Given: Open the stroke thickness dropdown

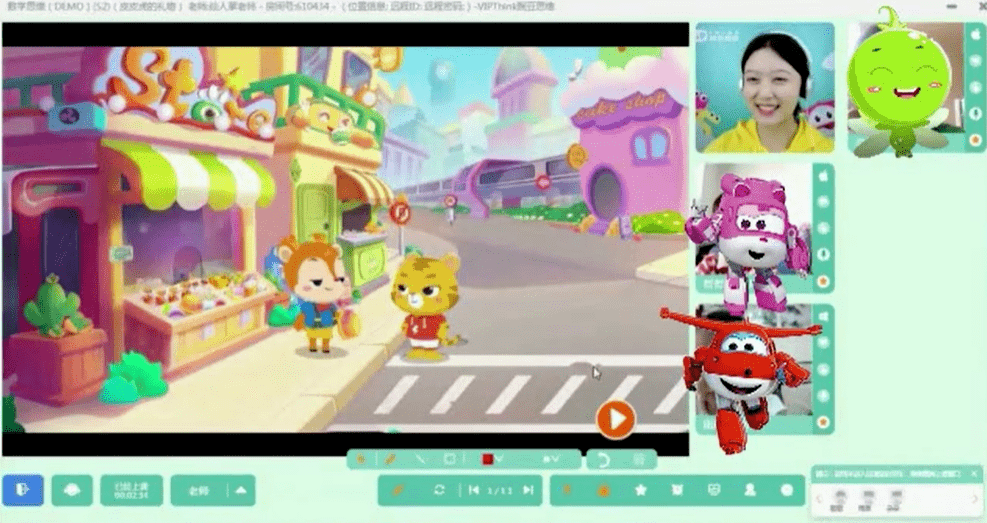Looking at the screenshot, I should click(x=551, y=459).
